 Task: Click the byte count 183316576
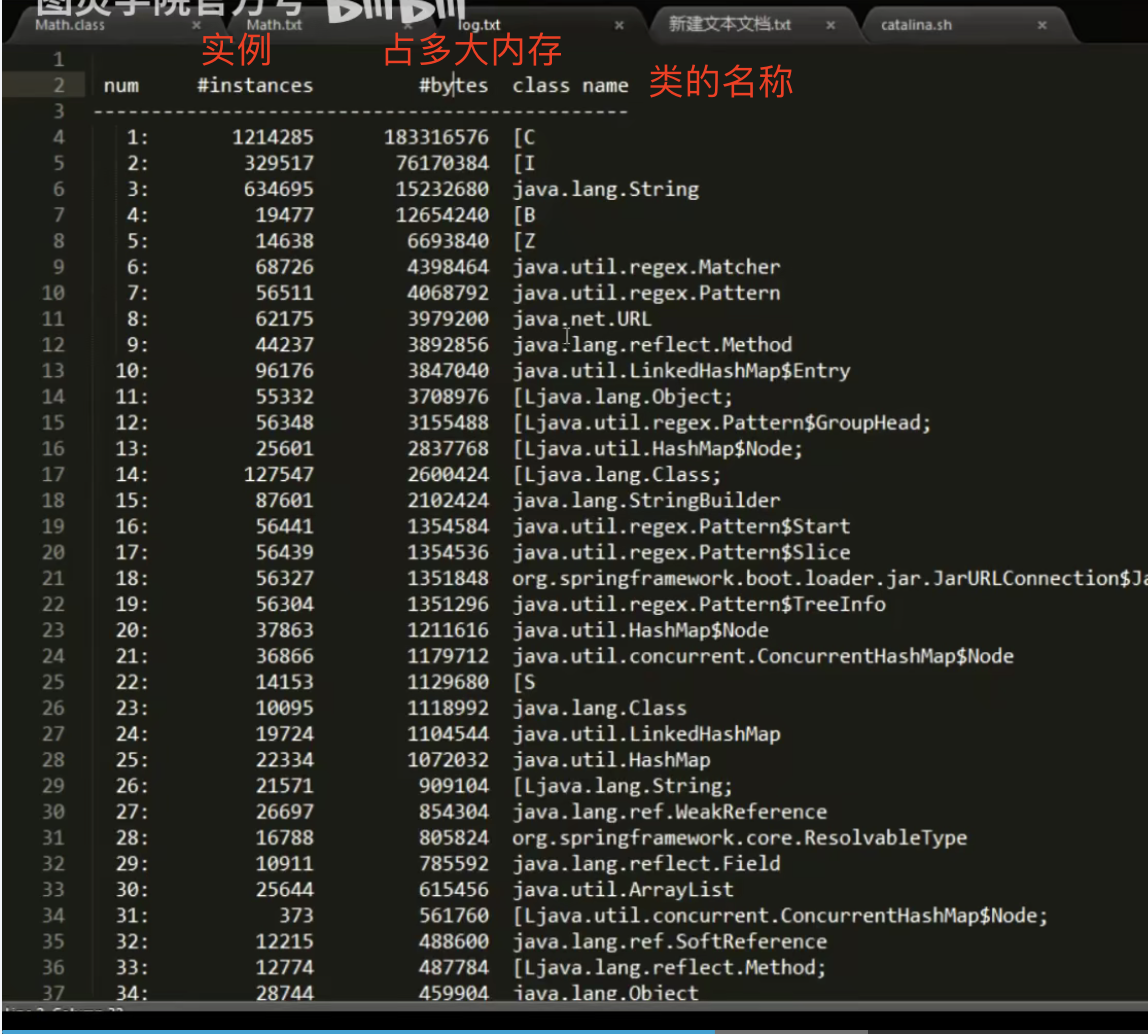coord(436,137)
